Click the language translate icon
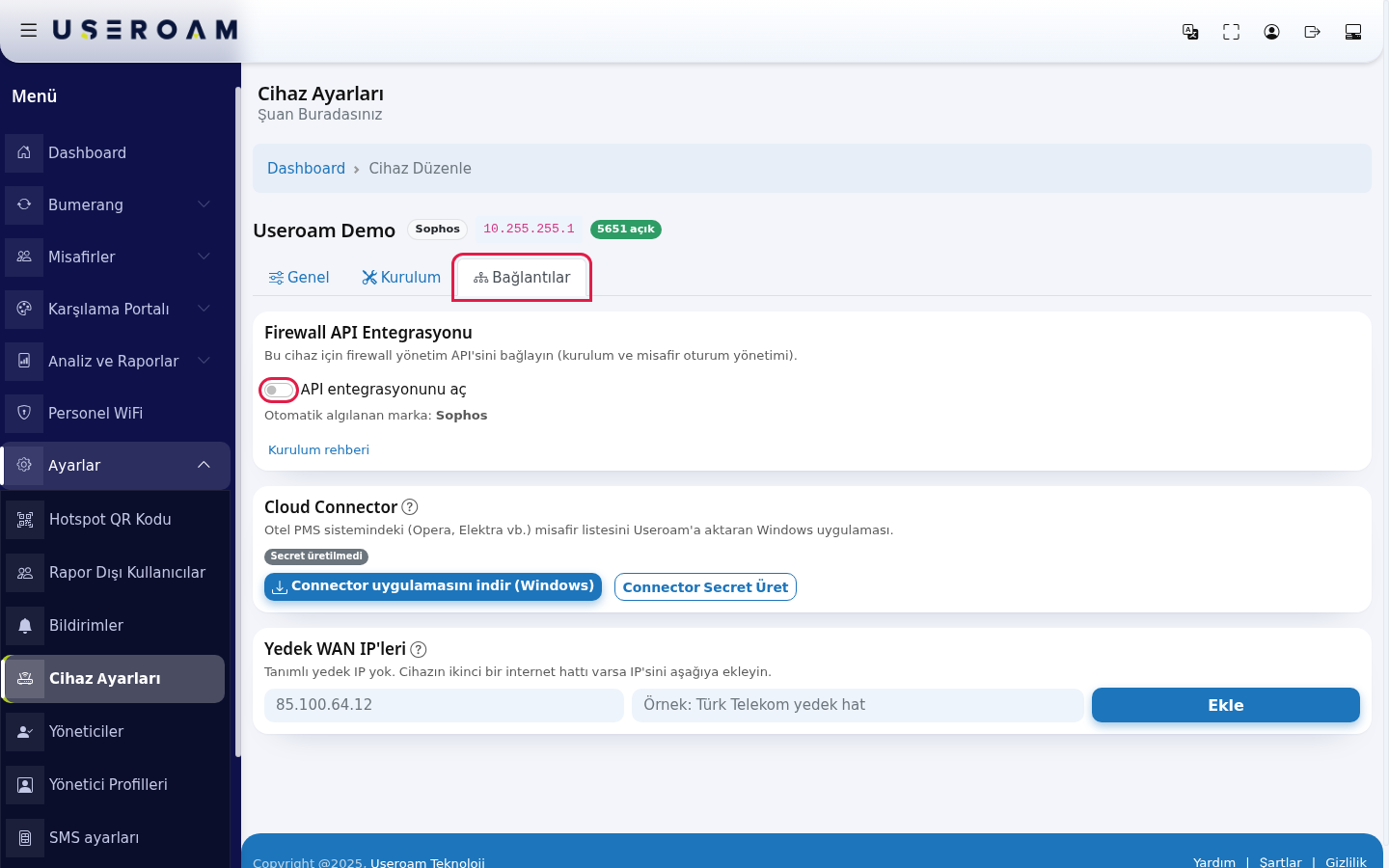Image resolution: width=1389 pixels, height=868 pixels. pos(1190,32)
